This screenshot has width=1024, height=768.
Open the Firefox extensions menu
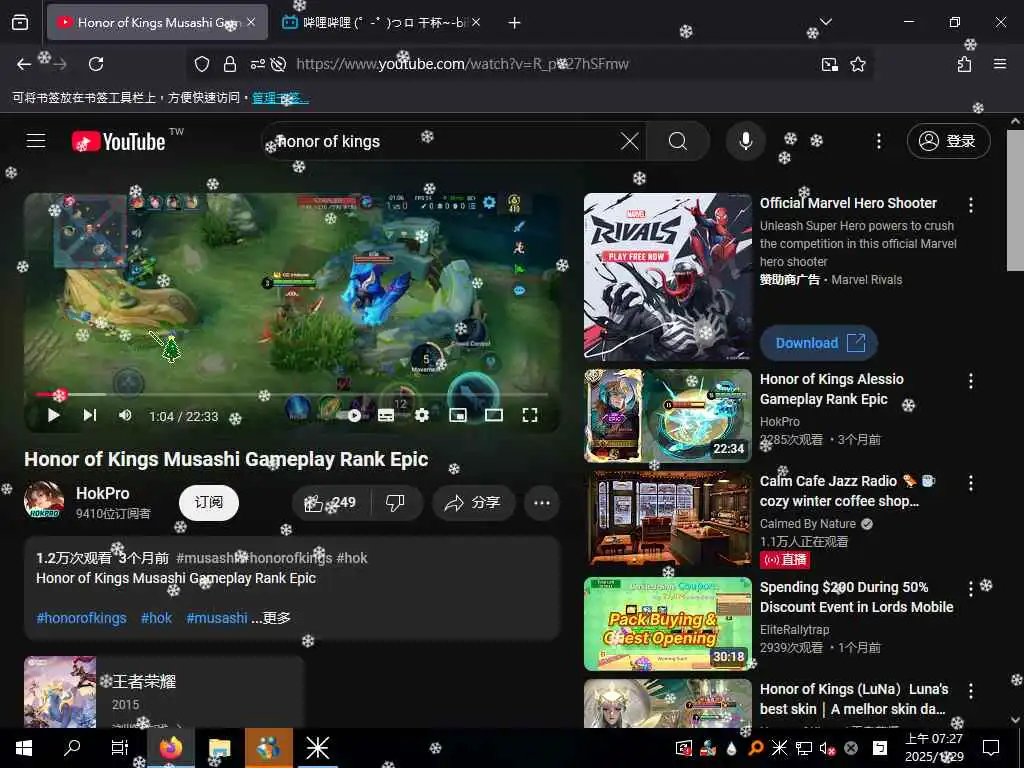965,64
